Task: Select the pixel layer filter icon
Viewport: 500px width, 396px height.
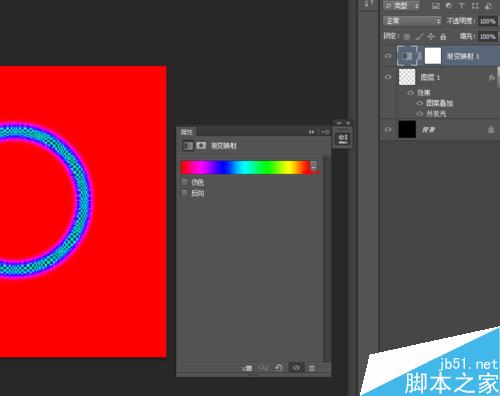Action: (435, 6)
